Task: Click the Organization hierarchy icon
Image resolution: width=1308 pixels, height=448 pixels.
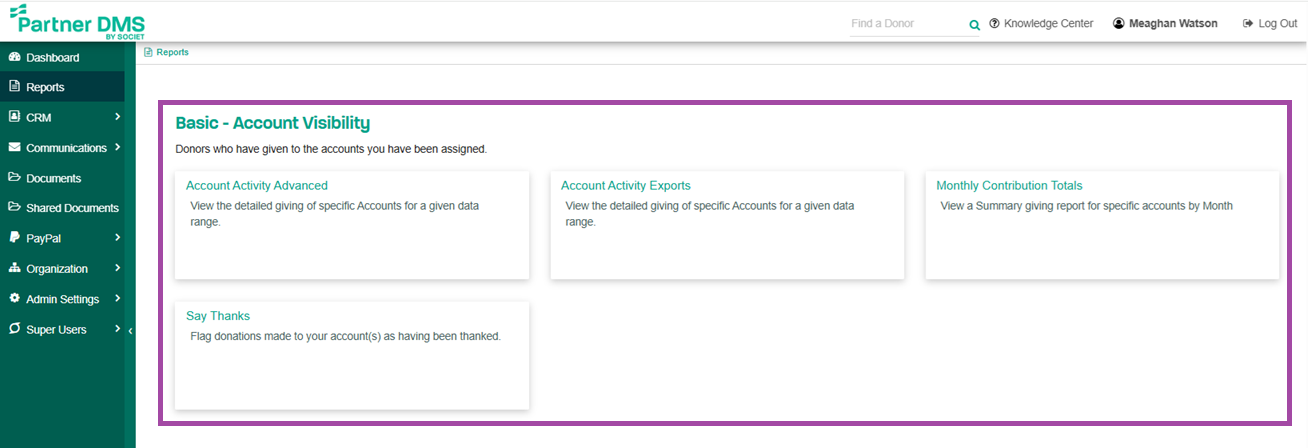Action: pos(14,269)
